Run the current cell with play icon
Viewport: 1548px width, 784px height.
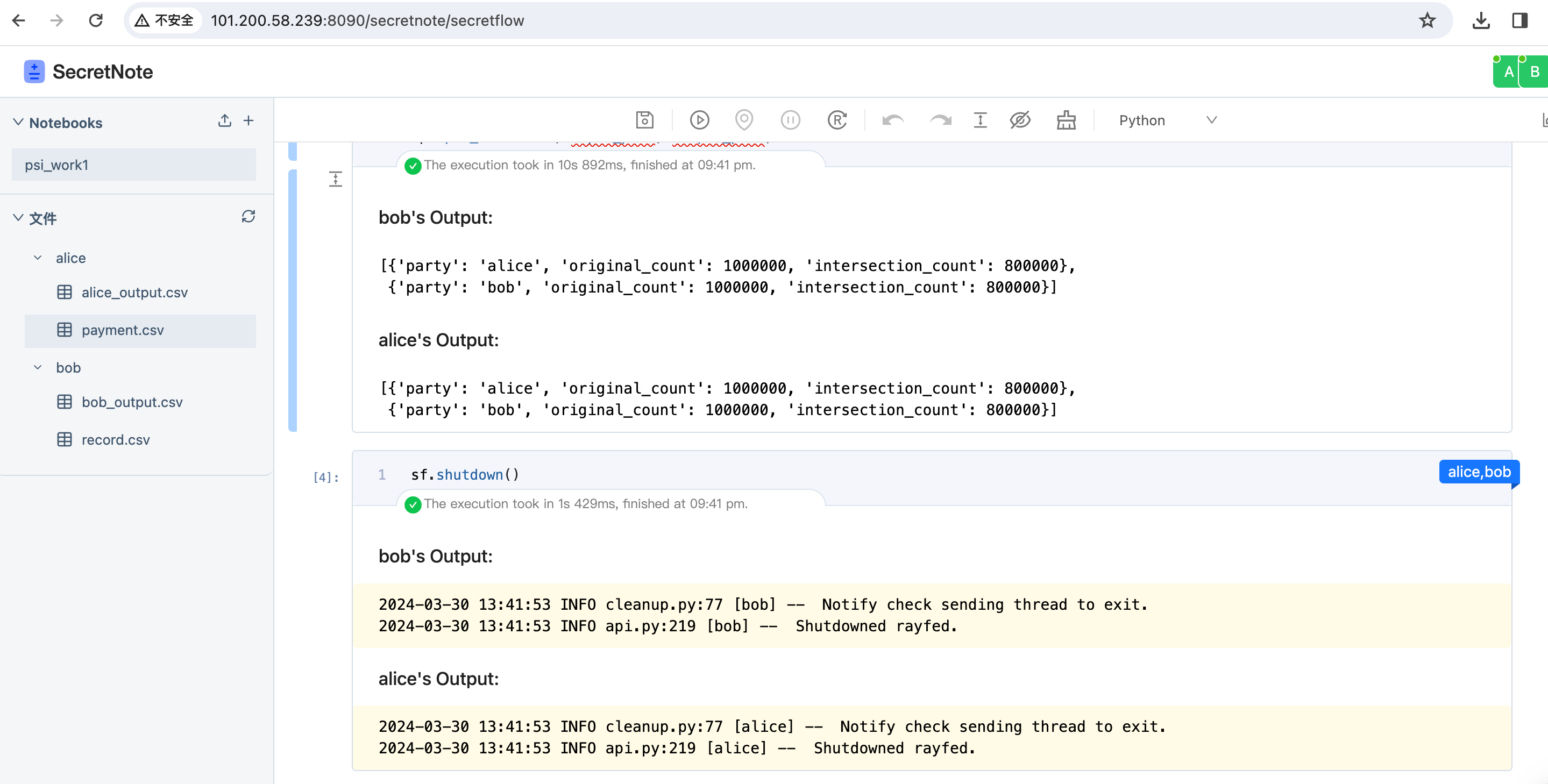(699, 120)
